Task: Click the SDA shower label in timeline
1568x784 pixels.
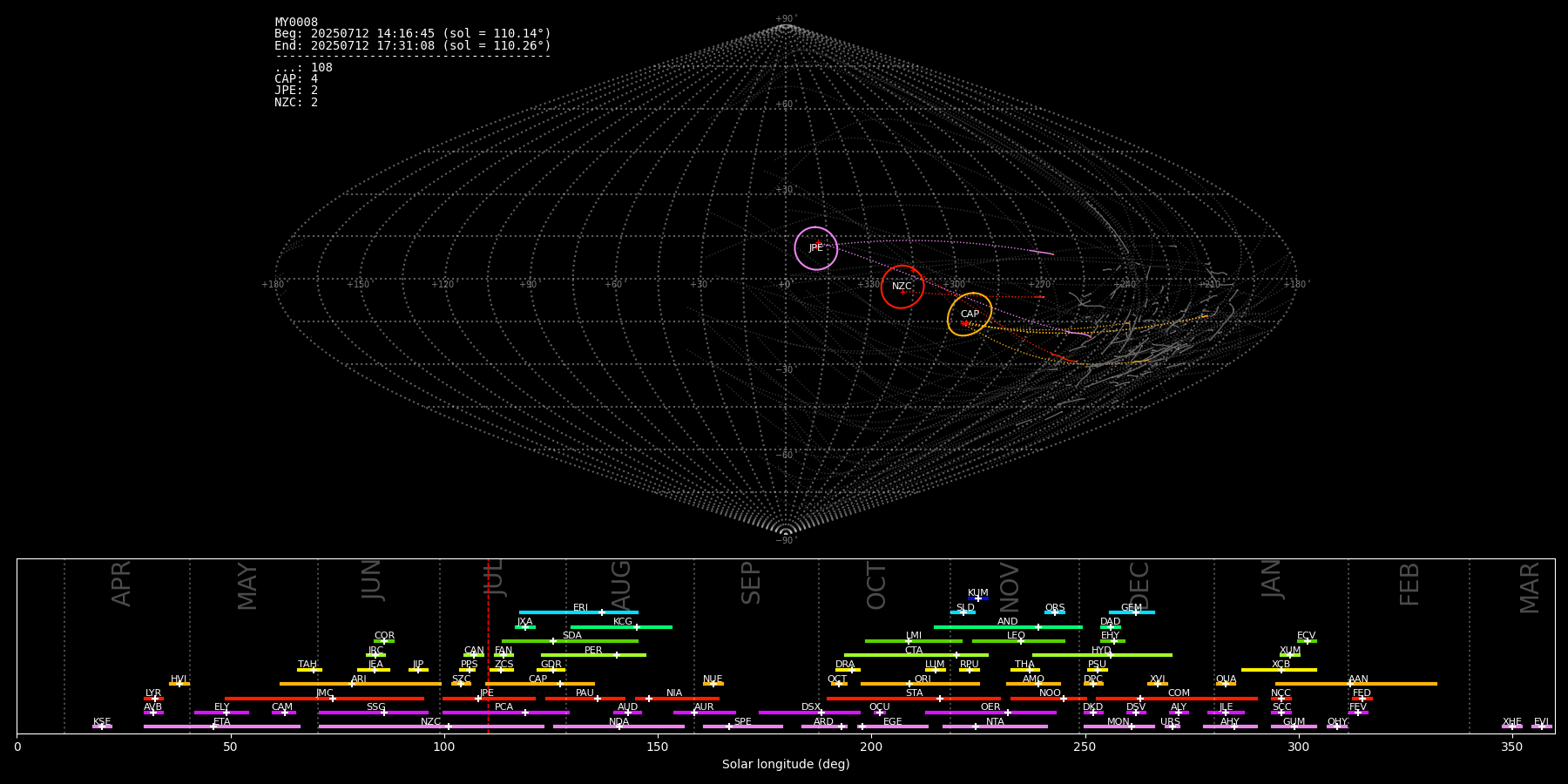Action: 571,636
